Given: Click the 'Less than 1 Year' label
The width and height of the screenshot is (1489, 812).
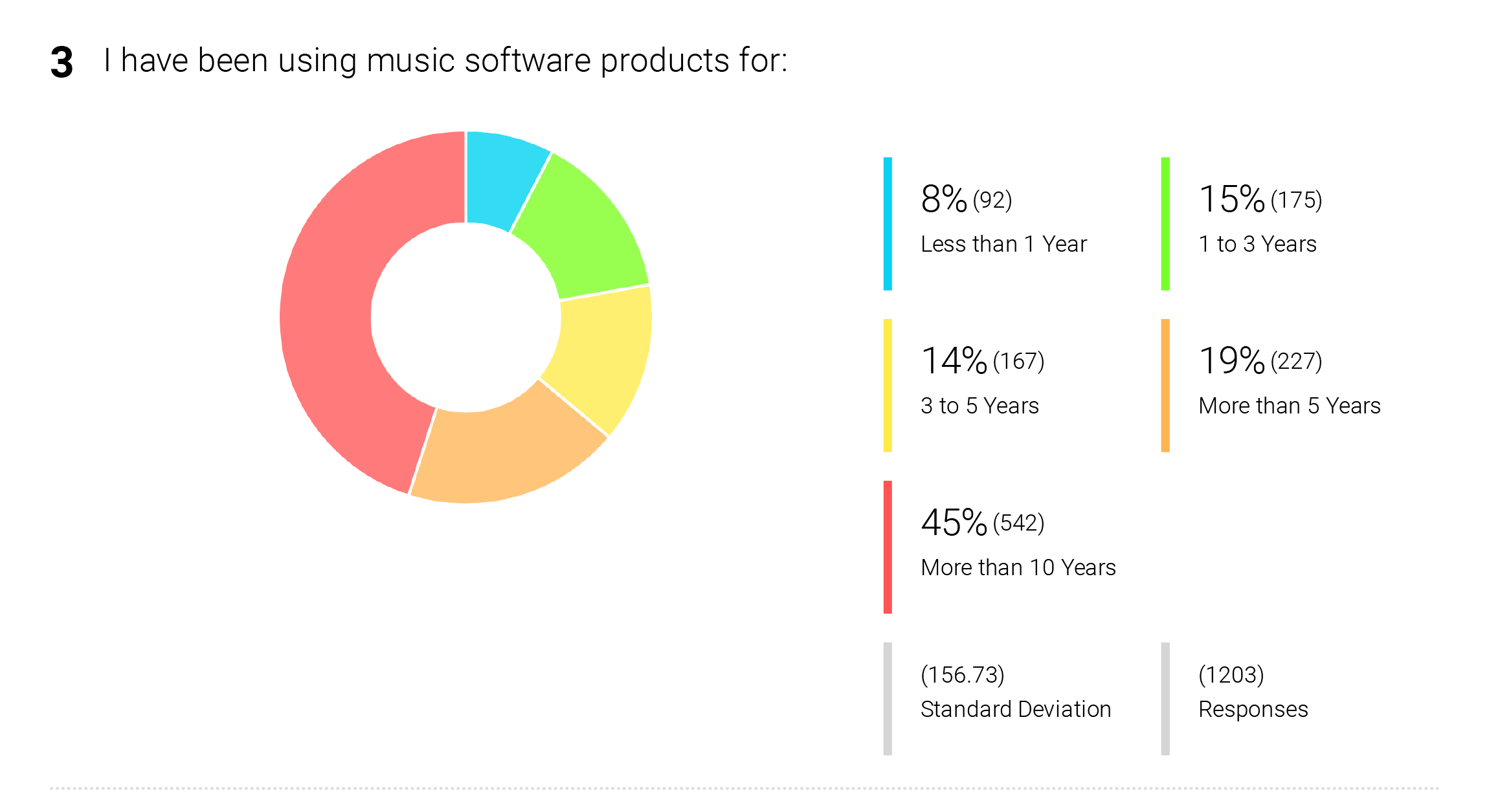Looking at the screenshot, I should pos(1003,244).
